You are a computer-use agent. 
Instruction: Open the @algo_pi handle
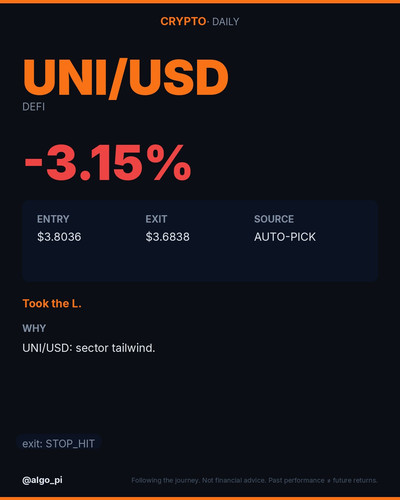point(42,480)
